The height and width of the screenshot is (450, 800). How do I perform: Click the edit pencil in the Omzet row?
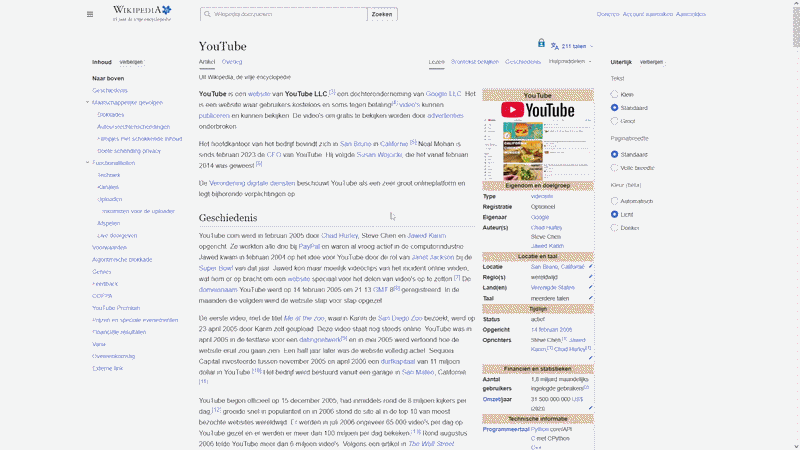coord(590,408)
